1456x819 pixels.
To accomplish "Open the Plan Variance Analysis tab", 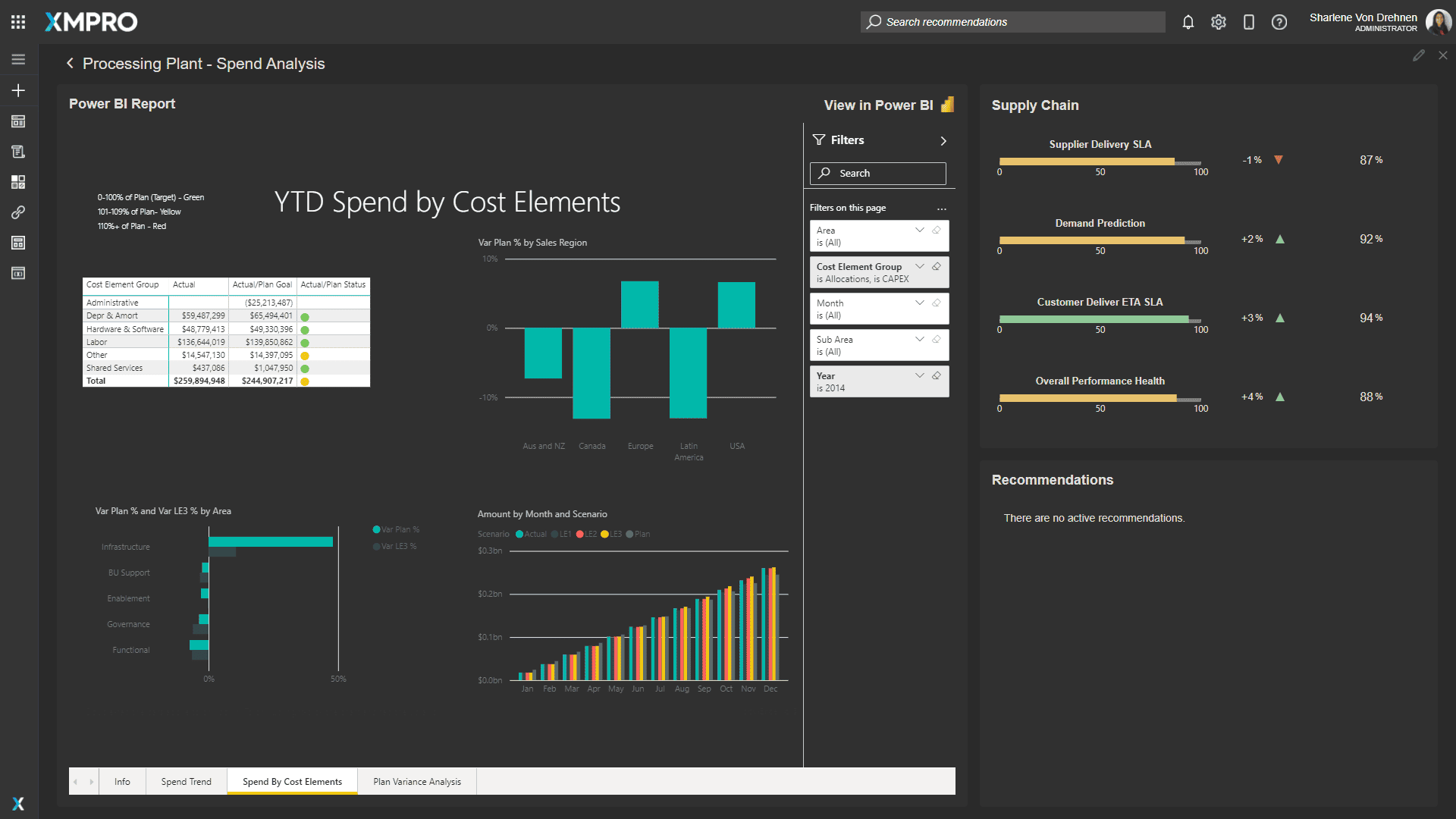I will coord(416,782).
